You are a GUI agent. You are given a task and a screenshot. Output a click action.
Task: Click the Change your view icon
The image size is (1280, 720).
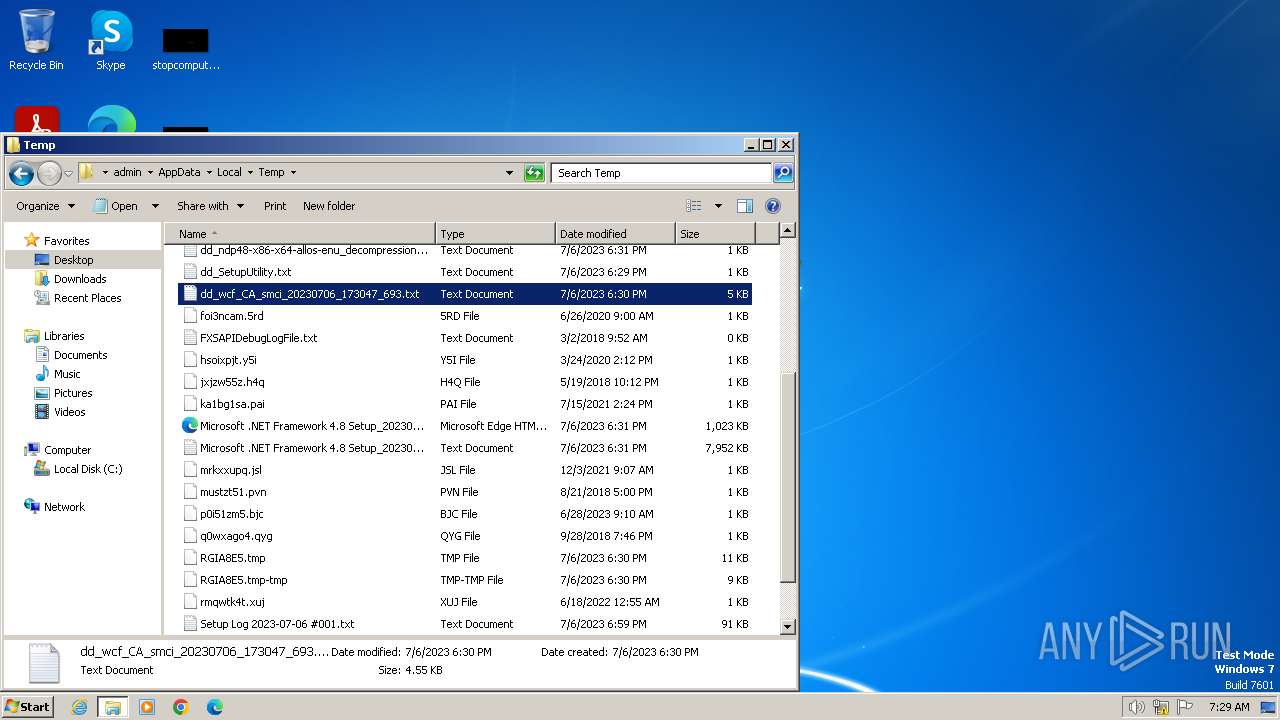click(694, 206)
